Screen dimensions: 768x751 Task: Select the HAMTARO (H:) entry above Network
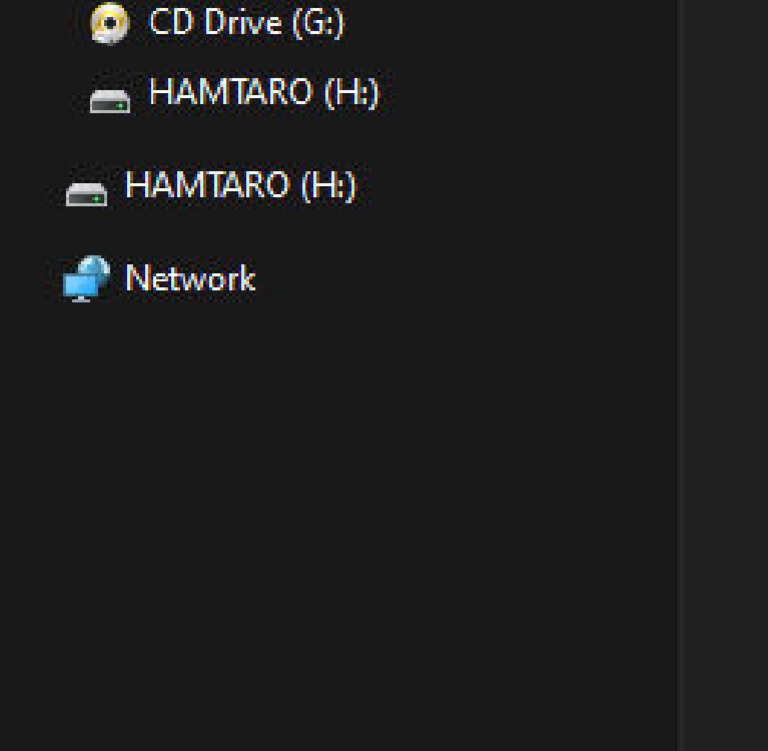tap(240, 186)
